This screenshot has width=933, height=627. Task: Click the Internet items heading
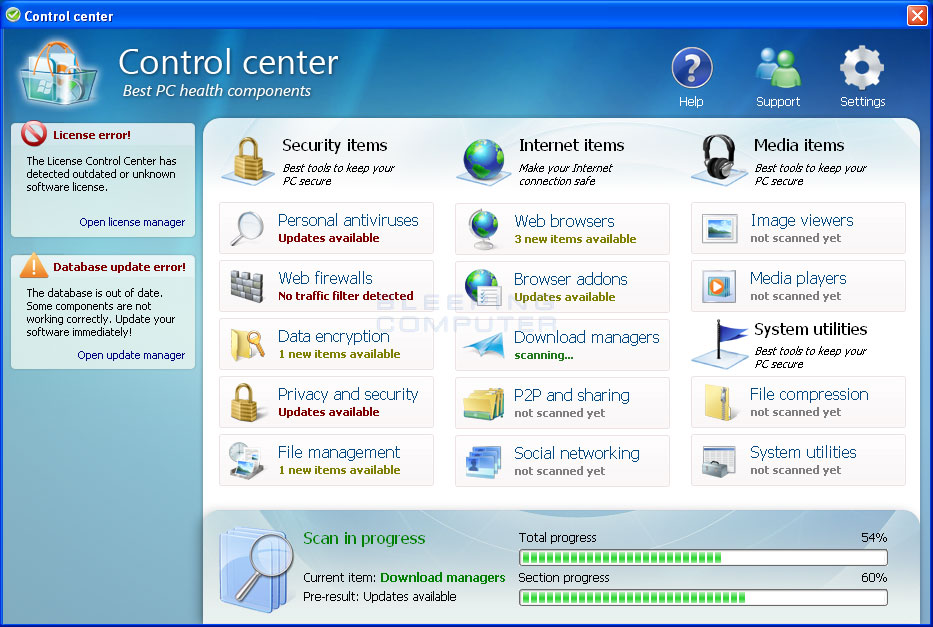click(x=571, y=145)
